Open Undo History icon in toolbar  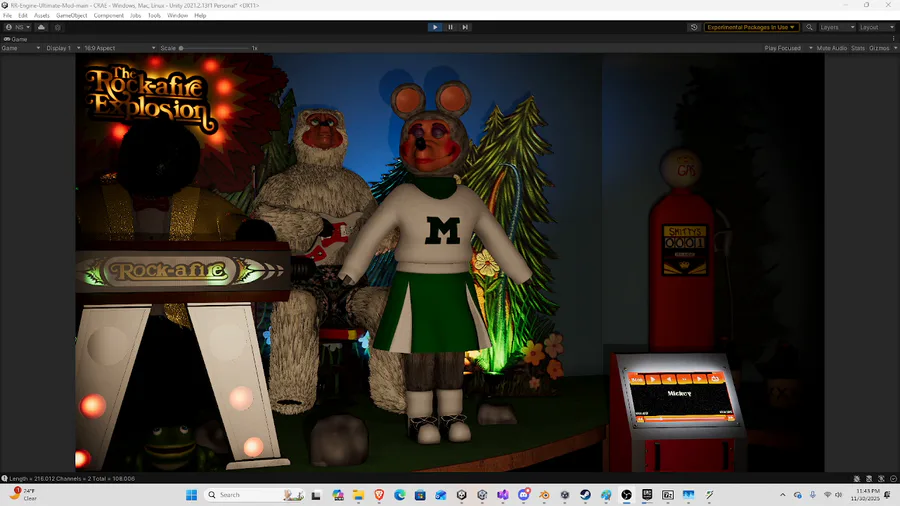694,27
